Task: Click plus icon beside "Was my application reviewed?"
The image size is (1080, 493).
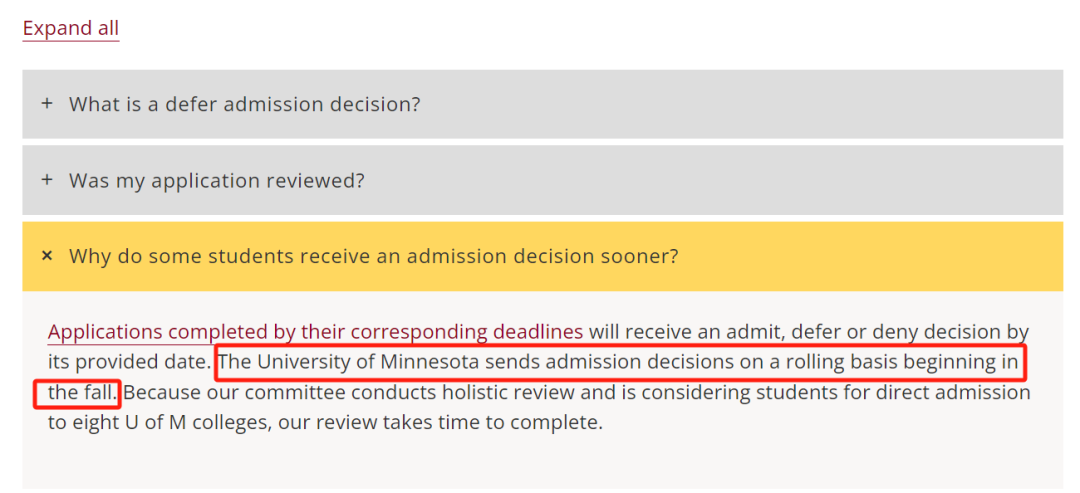Action: point(46,180)
